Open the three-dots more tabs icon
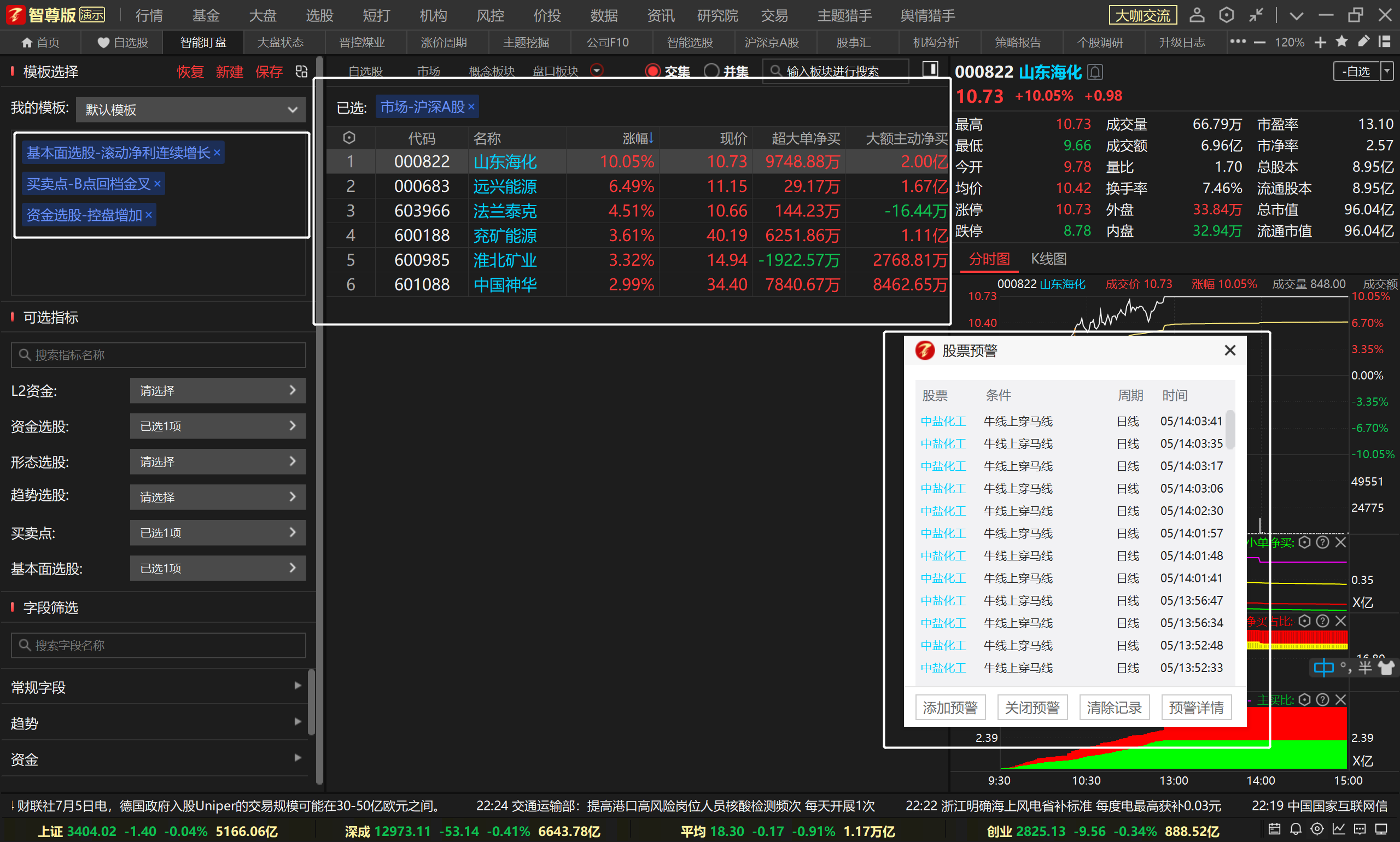 point(1237,42)
